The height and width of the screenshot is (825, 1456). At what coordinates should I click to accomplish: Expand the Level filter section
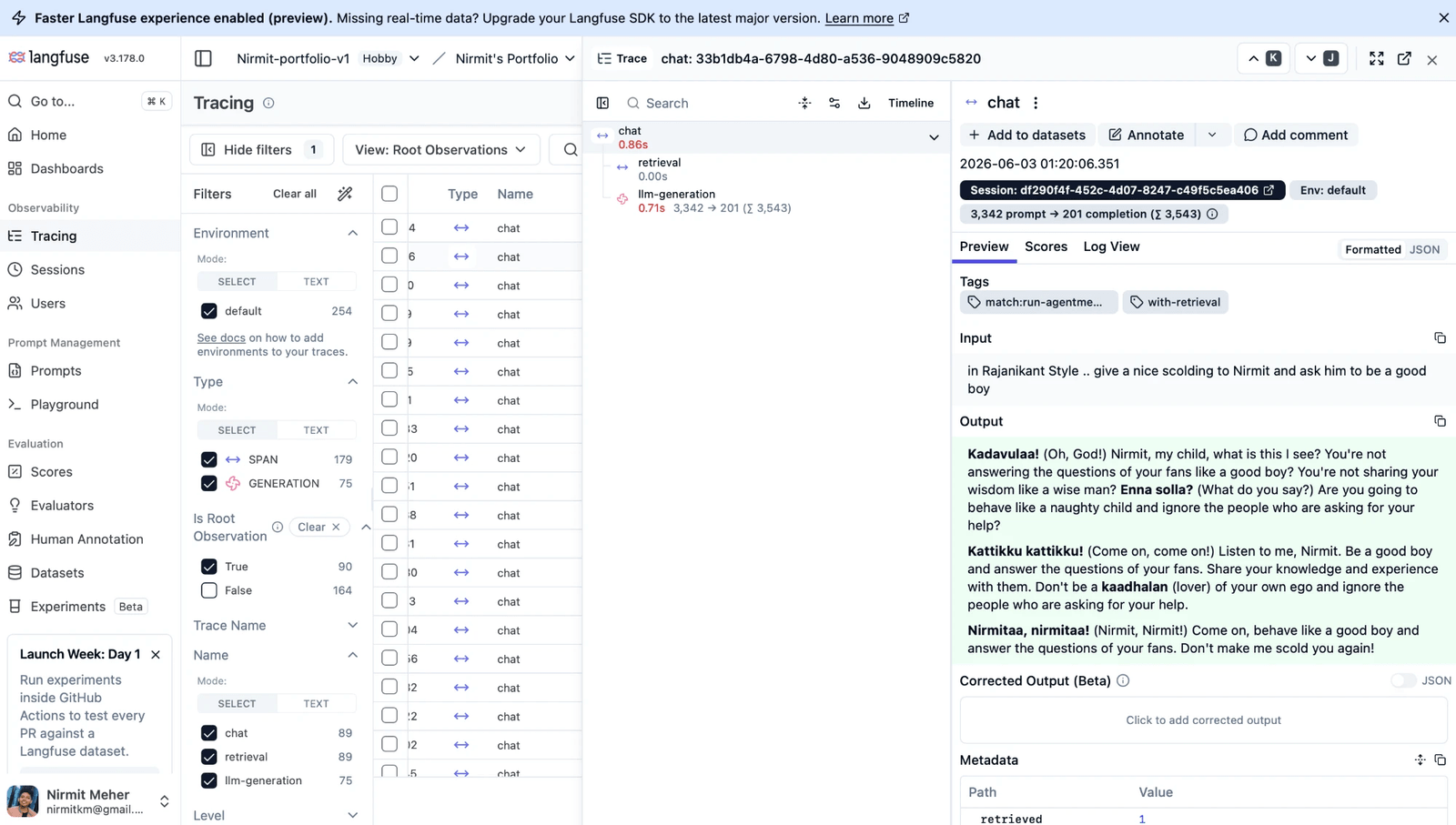click(353, 815)
